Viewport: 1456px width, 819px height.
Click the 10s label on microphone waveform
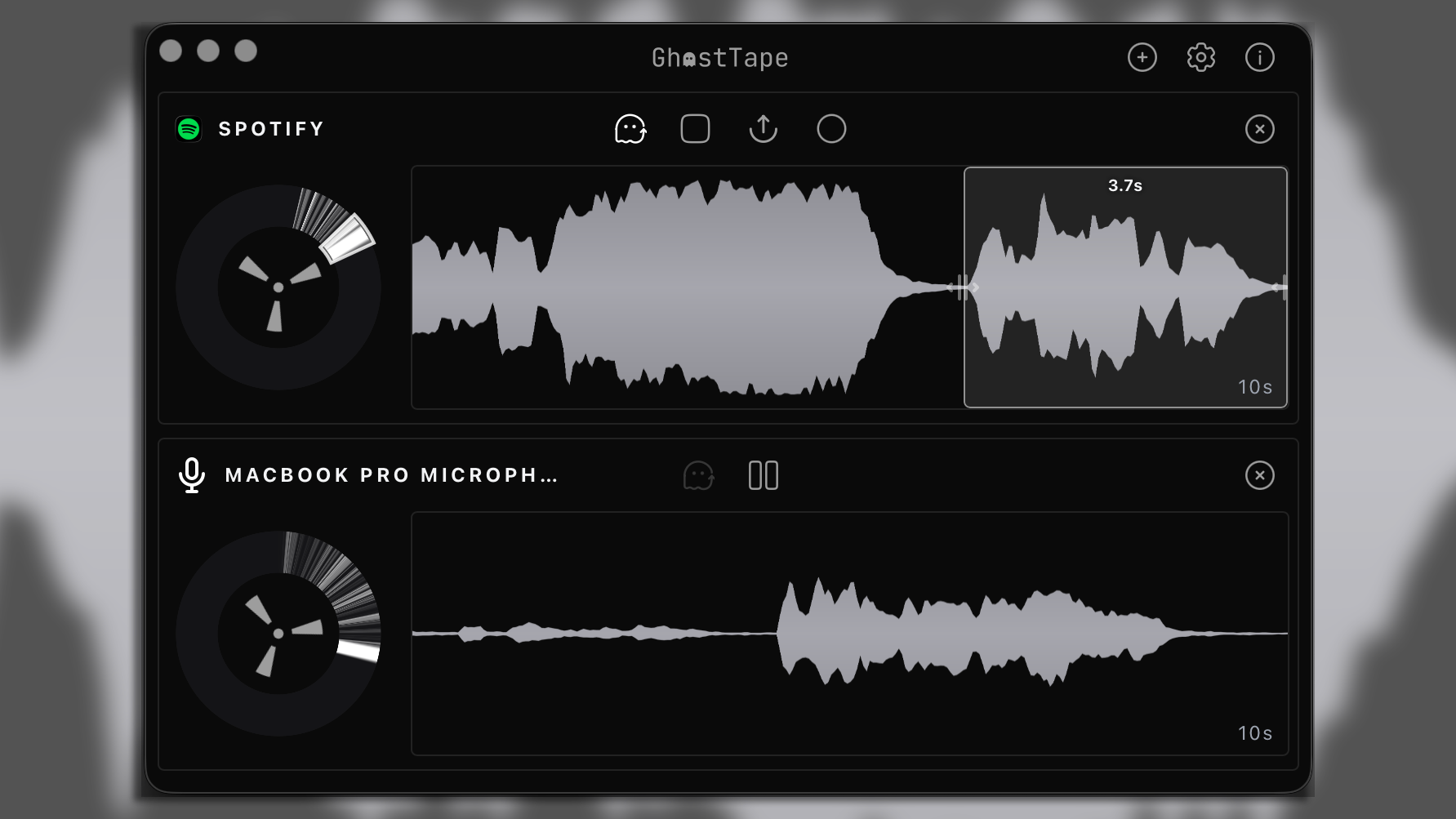coord(1255,733)
